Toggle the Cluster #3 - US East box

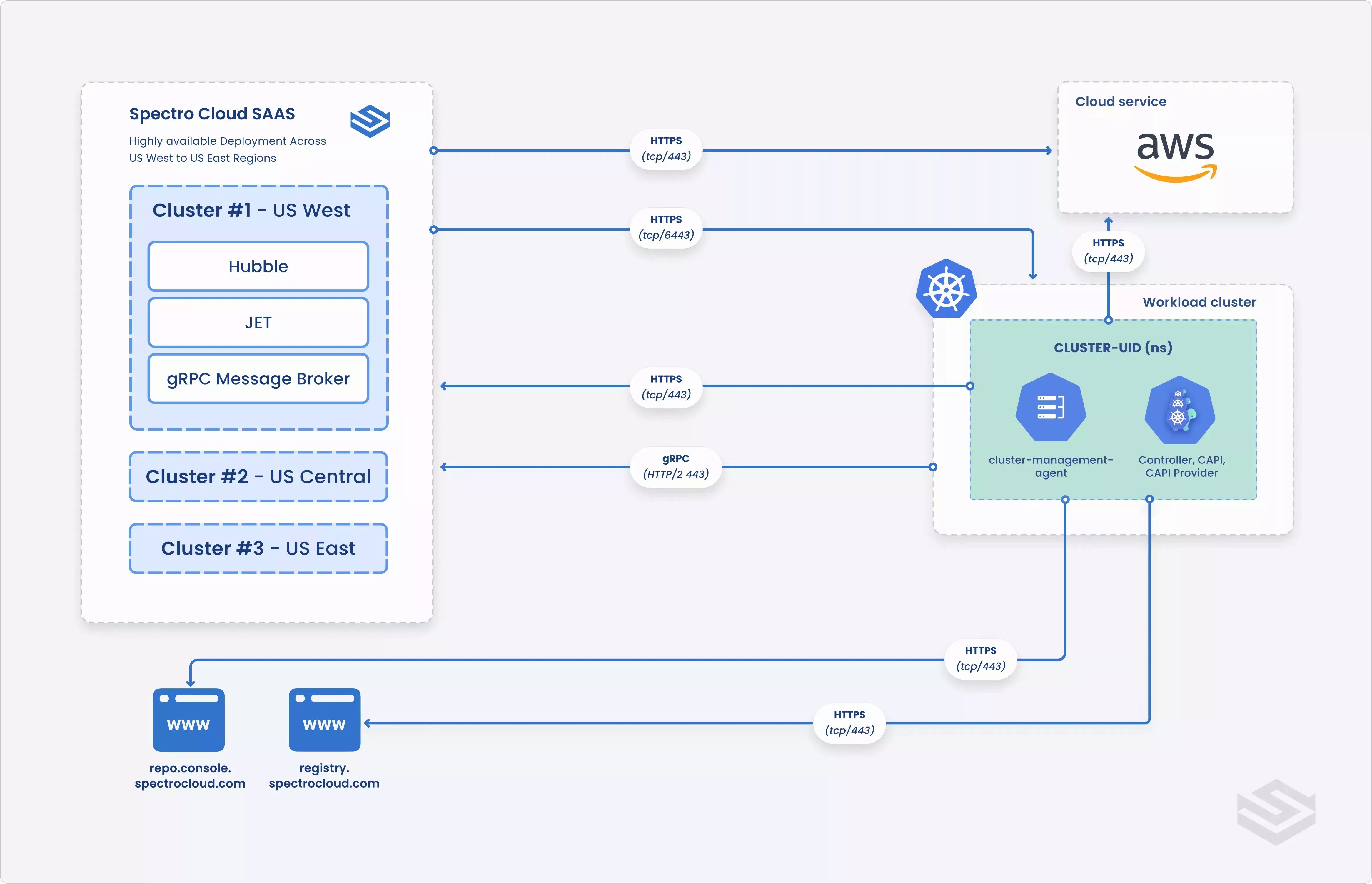[258, 548]
